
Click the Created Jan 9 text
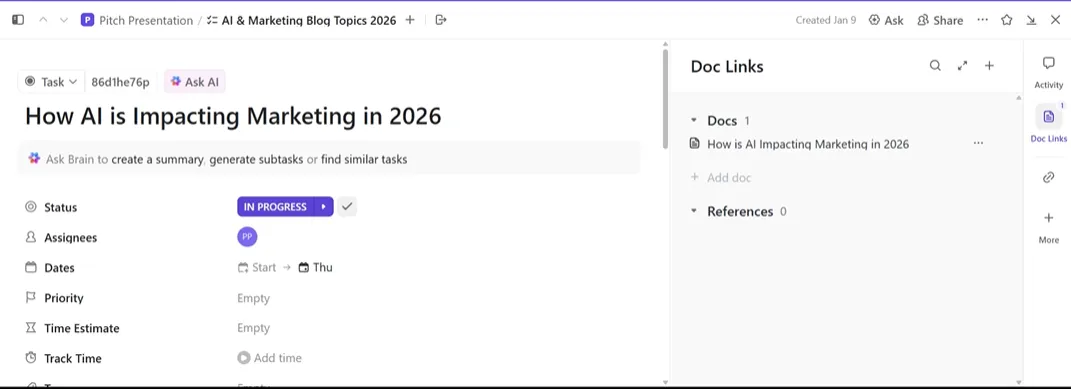[826, 20]
